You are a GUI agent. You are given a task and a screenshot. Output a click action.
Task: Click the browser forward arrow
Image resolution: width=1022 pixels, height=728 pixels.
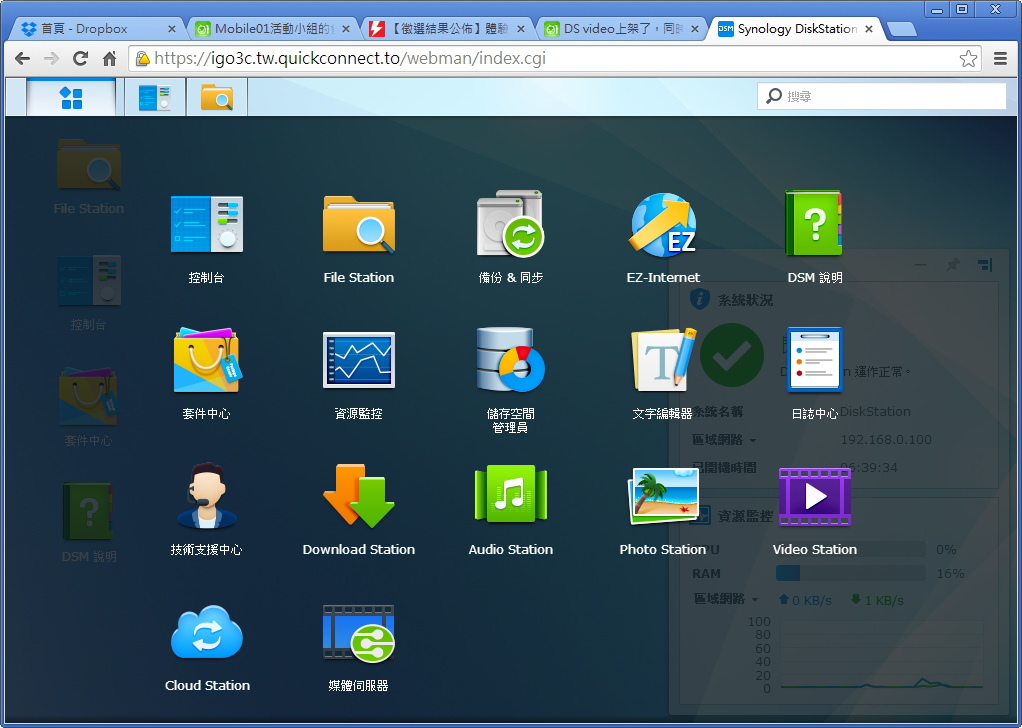[51, 59]
